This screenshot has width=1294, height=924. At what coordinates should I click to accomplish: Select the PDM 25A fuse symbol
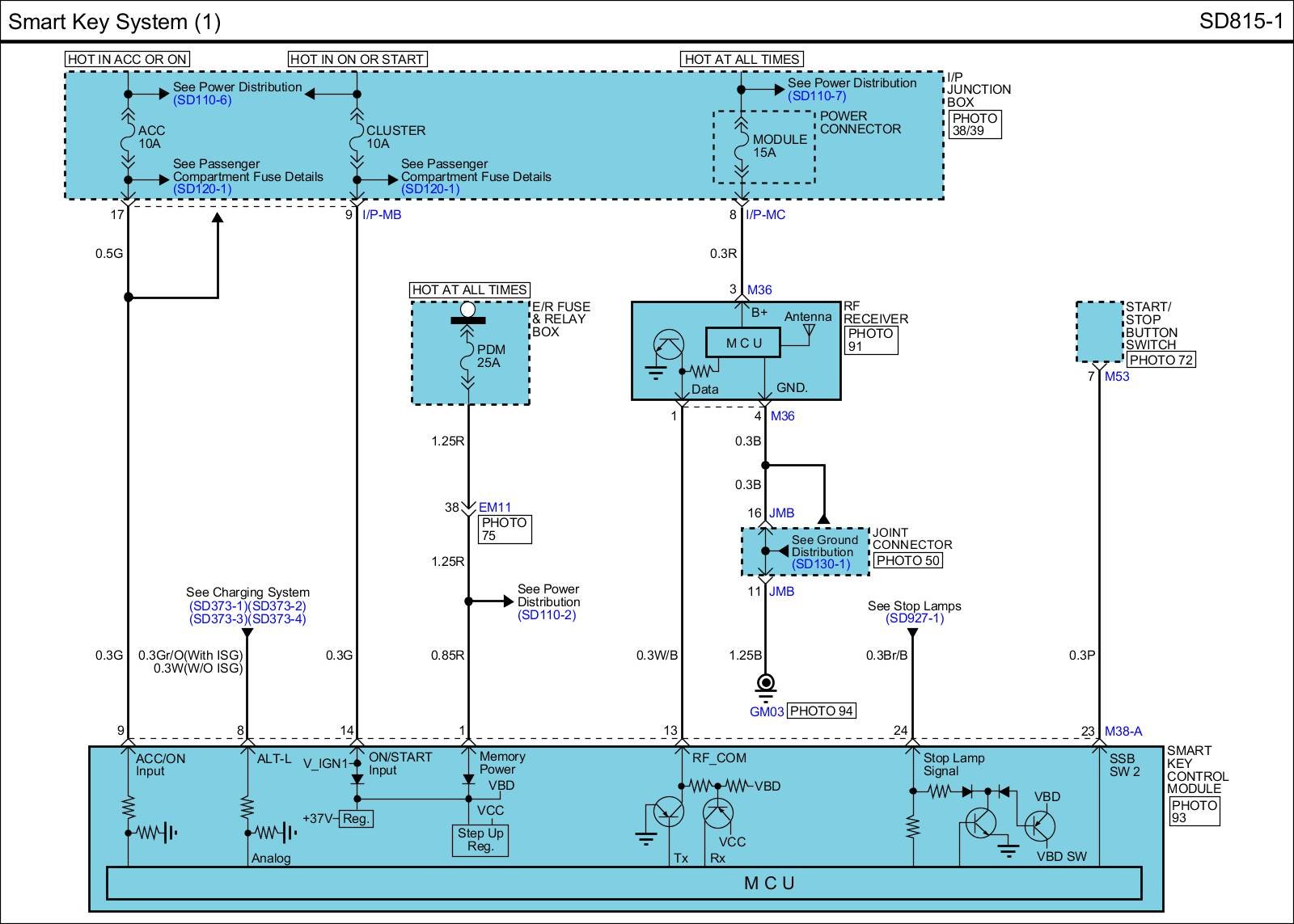click(x=467, y=357)
